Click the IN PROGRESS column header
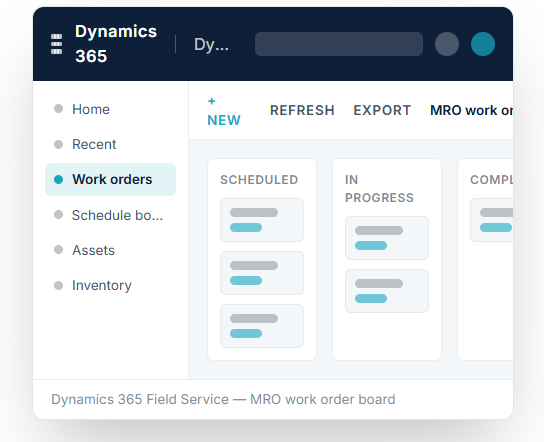 click(379, 189)
